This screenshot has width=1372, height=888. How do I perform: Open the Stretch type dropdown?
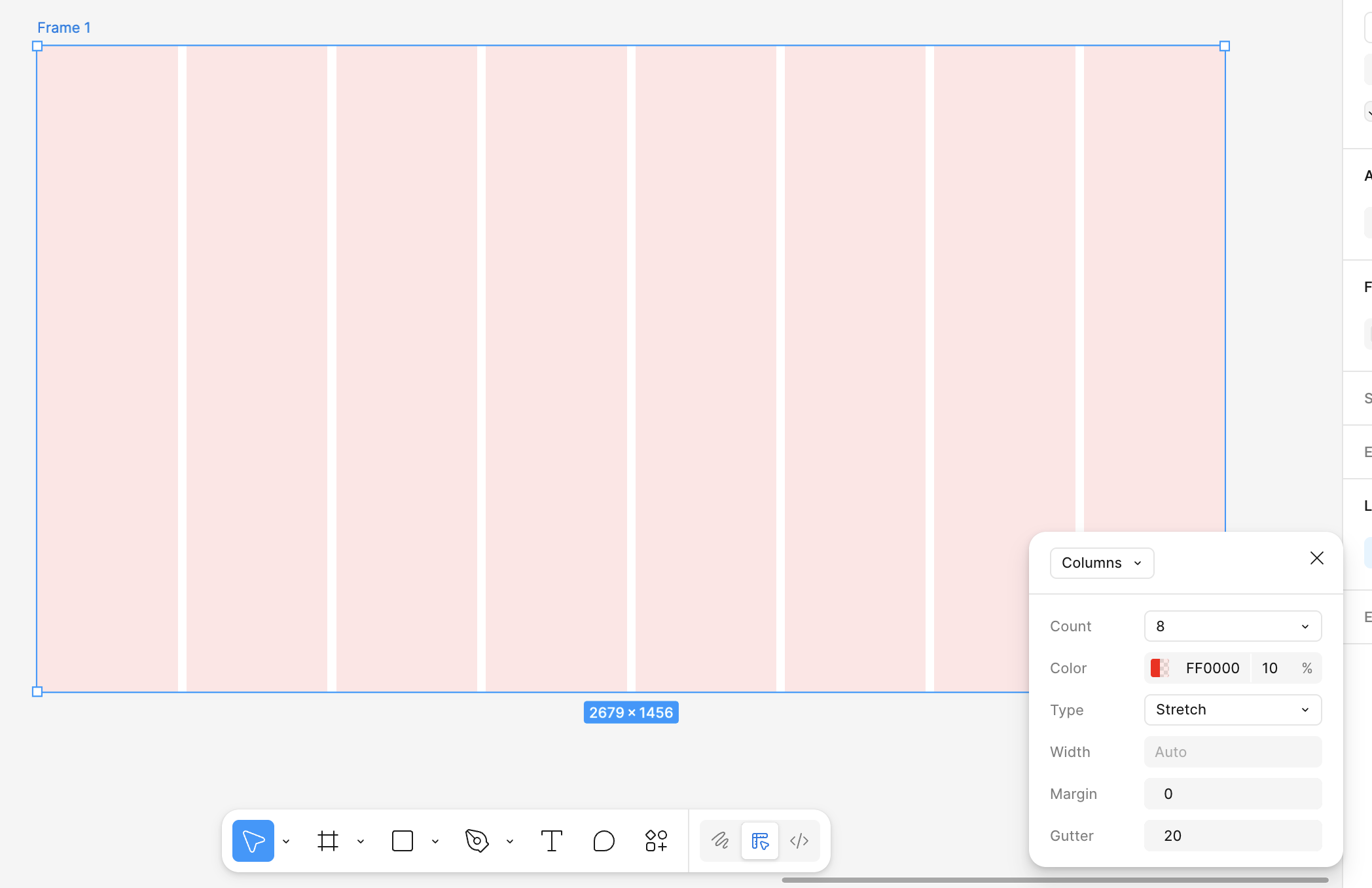tap(1233, 710)
